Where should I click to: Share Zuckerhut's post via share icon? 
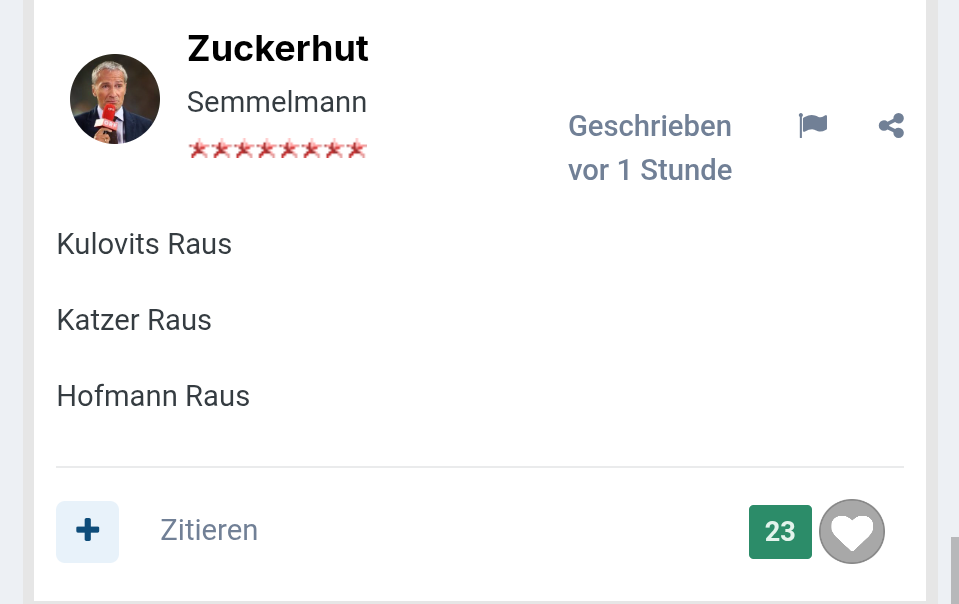click(891, 126)
